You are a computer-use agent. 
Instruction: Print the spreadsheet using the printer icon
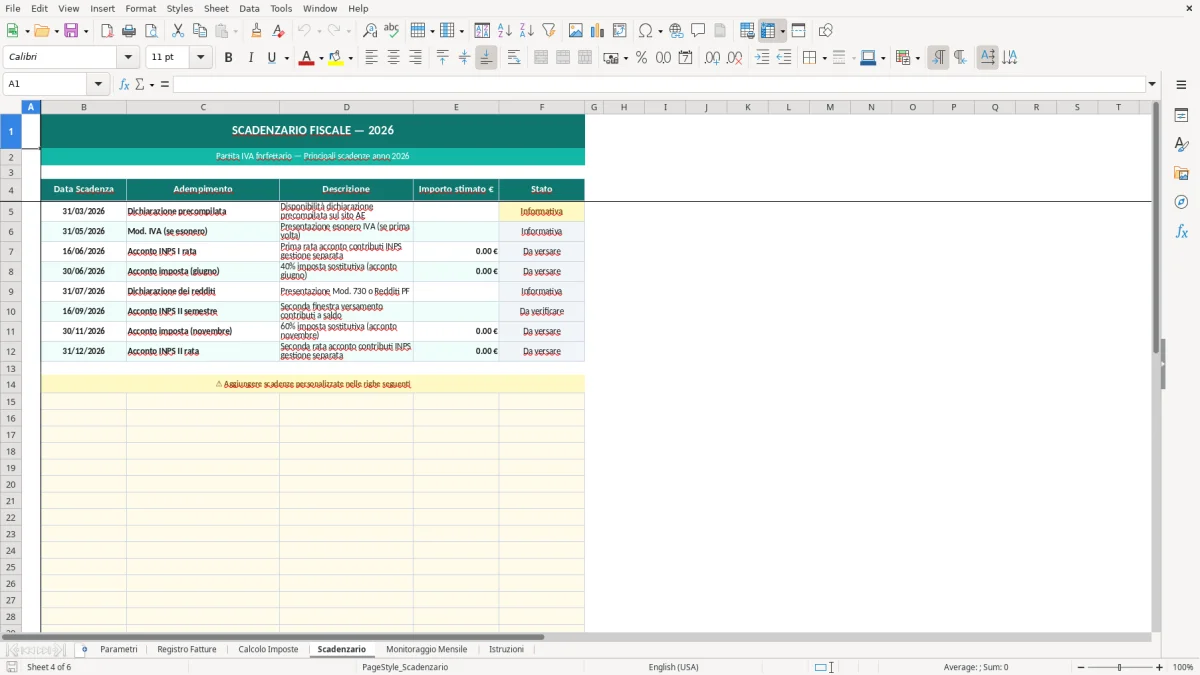tap(129, 31)
